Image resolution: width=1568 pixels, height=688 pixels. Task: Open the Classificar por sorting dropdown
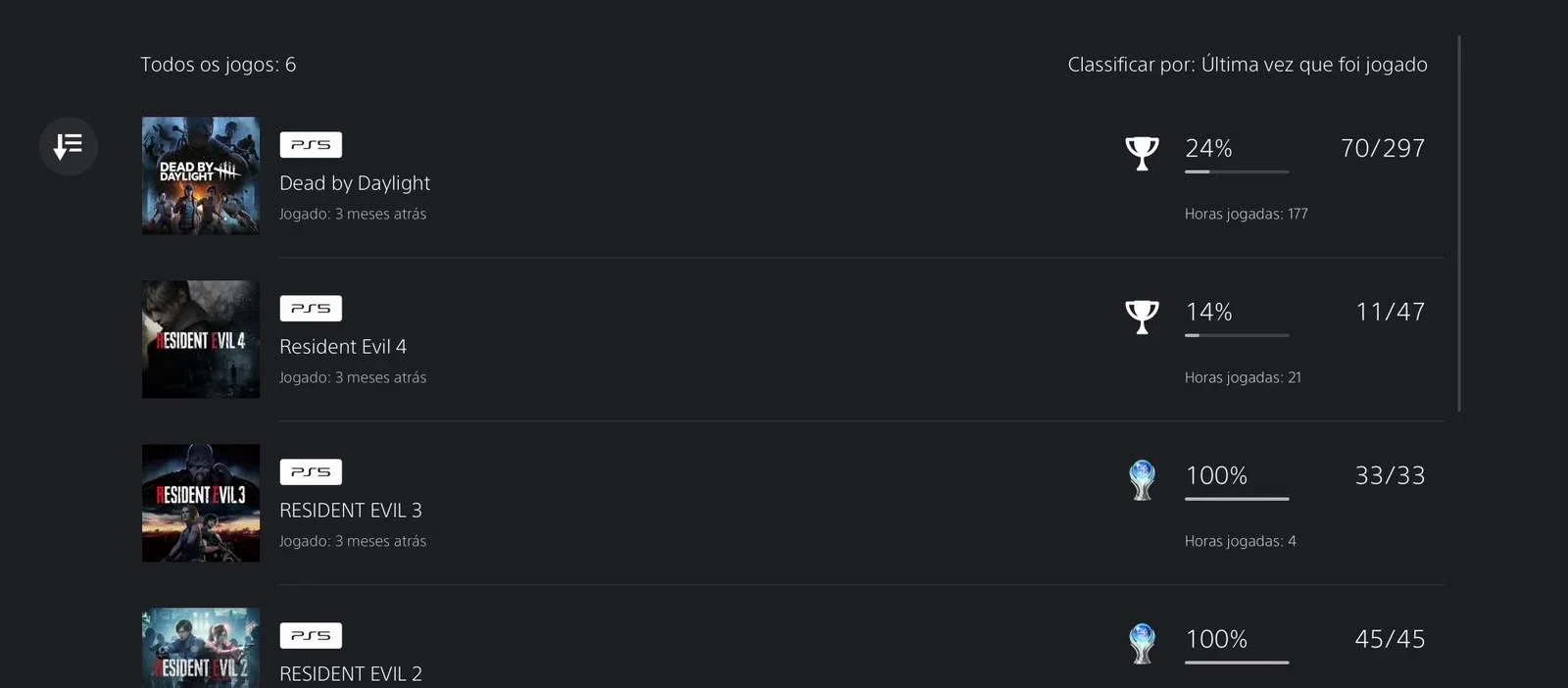tap(1247, 65)
